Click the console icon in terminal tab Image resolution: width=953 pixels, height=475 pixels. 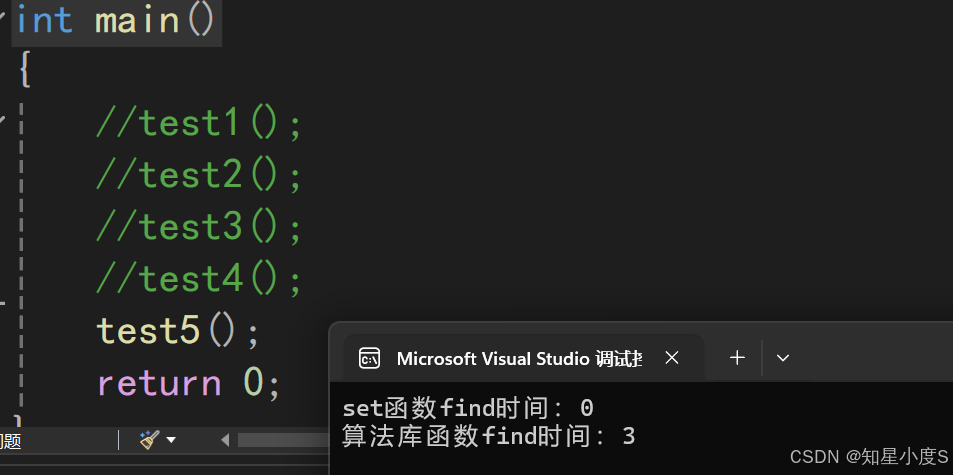coord(369,358)
